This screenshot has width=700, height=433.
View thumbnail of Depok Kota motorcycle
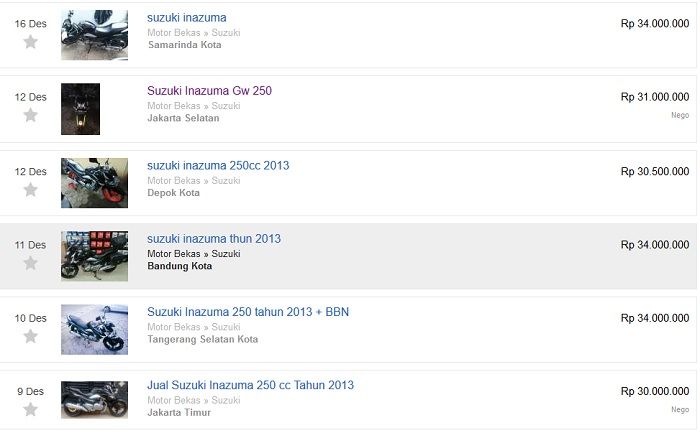94,183
